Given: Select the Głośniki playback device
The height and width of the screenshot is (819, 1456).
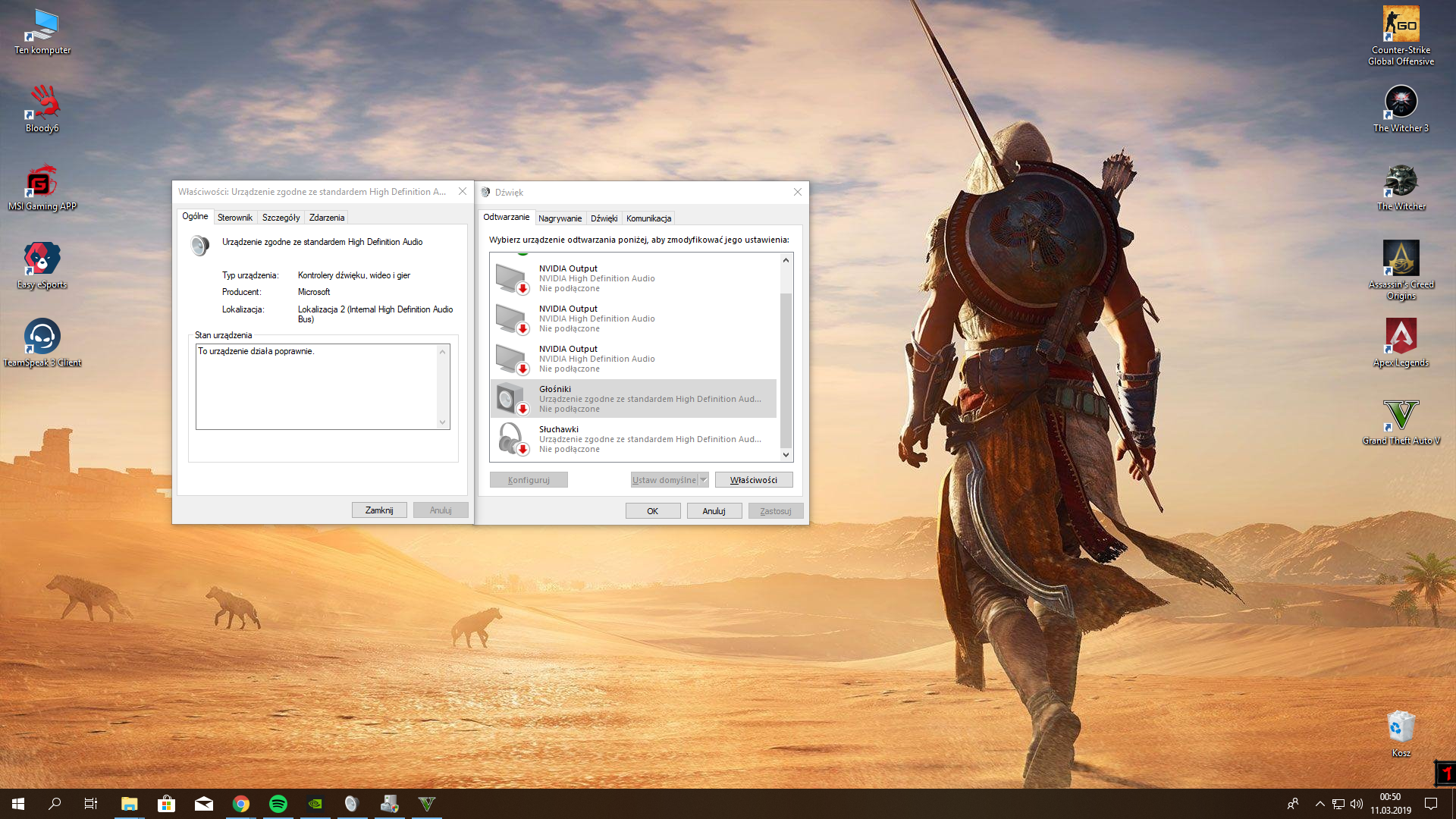Looking at the screenshot, I should (633, 399).
